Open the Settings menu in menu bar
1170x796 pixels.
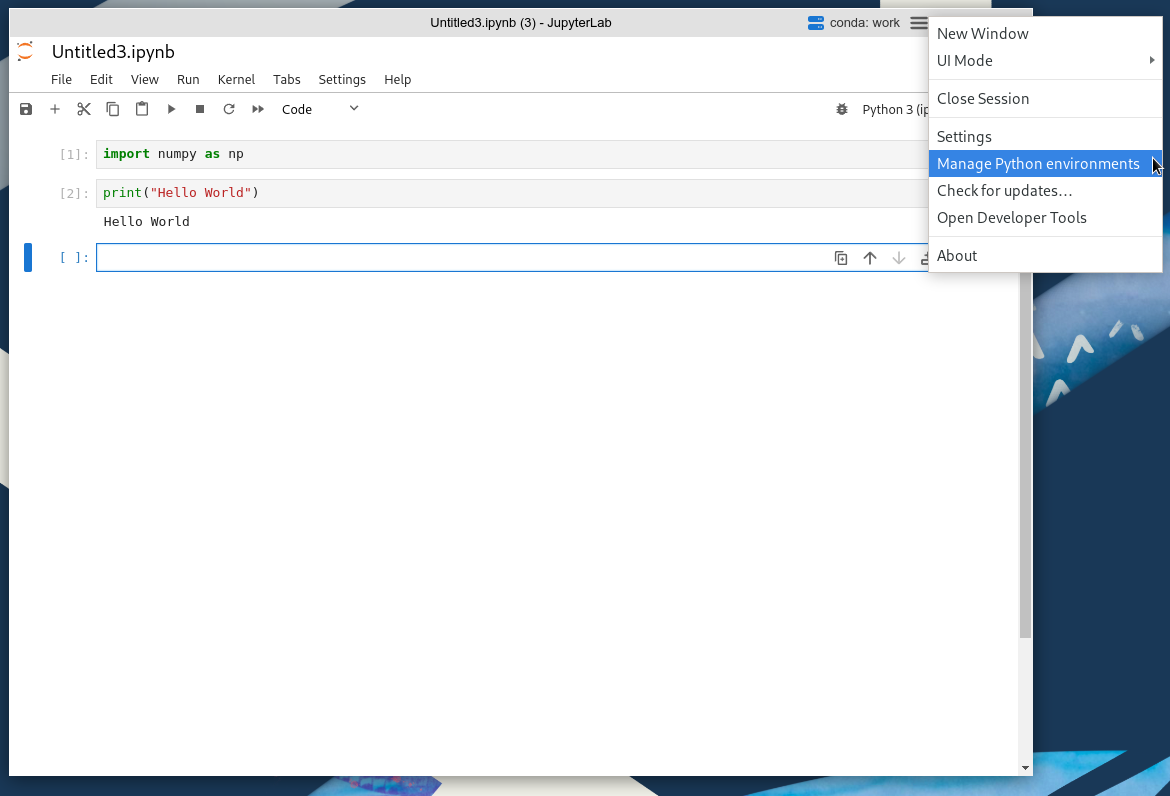[342, 79]
